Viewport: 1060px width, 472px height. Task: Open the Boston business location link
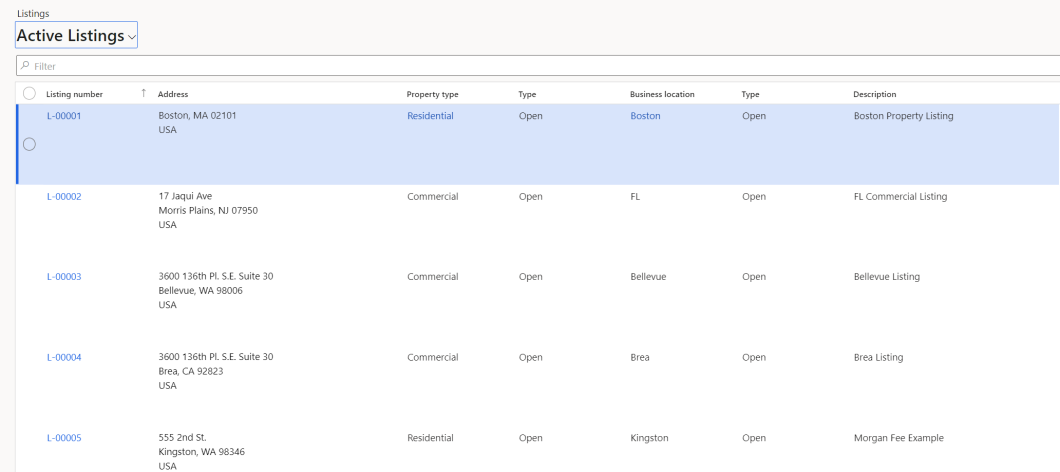[645, 116]
